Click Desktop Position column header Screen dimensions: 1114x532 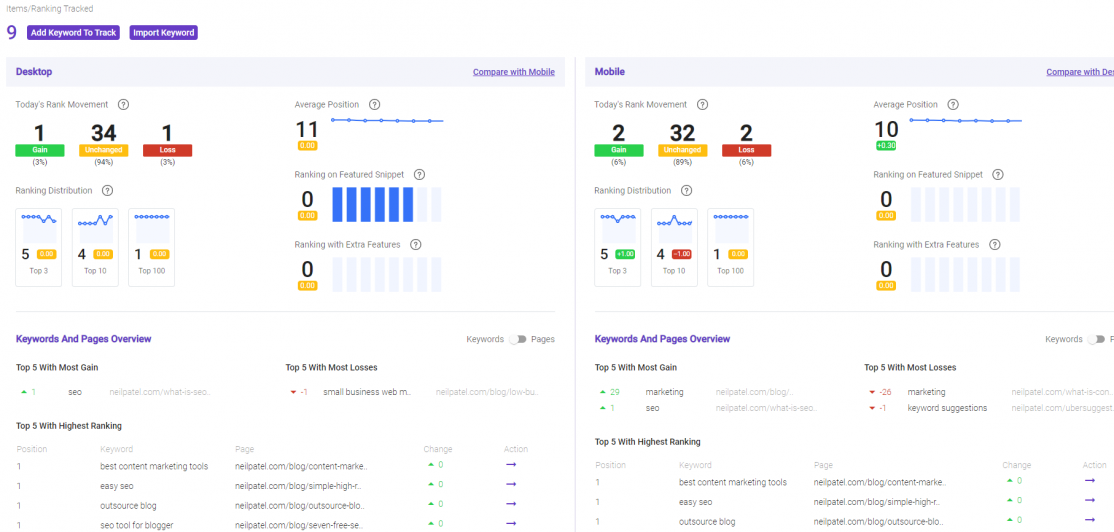(31, 449)
